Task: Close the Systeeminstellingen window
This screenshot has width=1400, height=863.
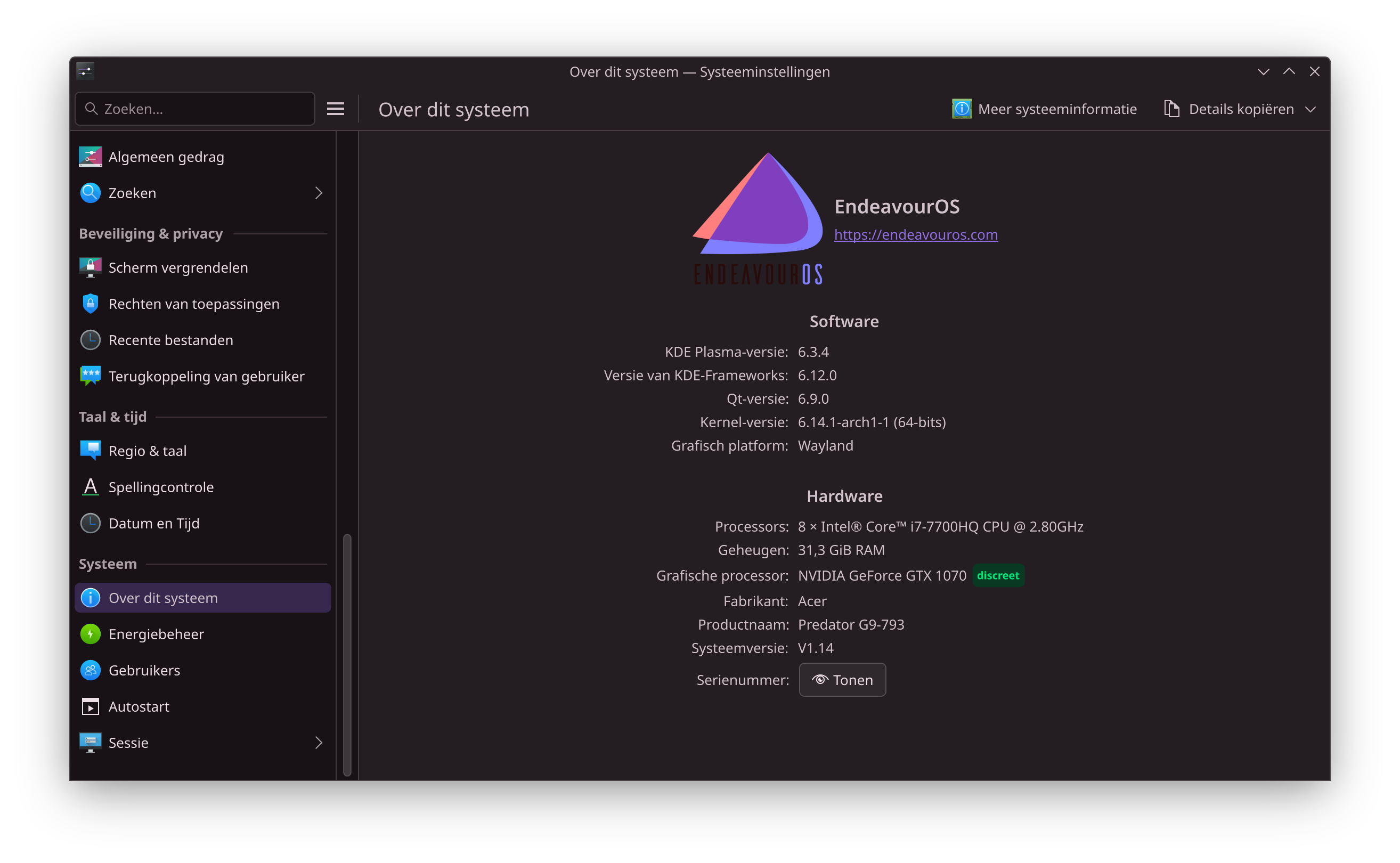Action: [x=1314, y=71]
